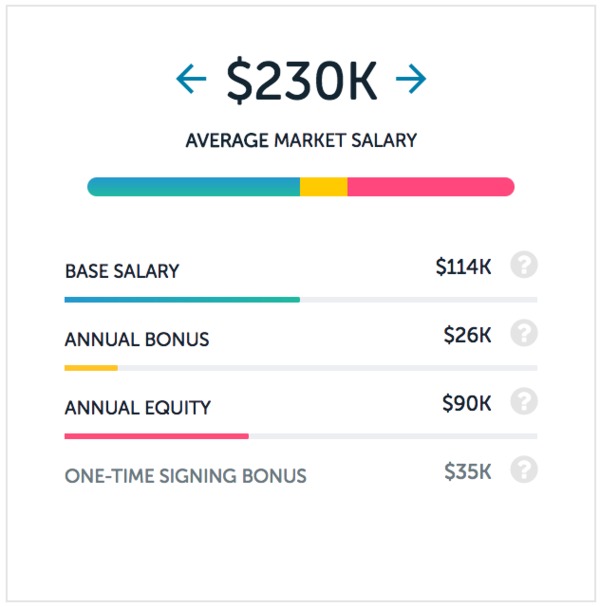The width and height of the screenshot is (600, 607).
Task: Click the One-Time Signing Bonus label
Action: pos(185,476)
